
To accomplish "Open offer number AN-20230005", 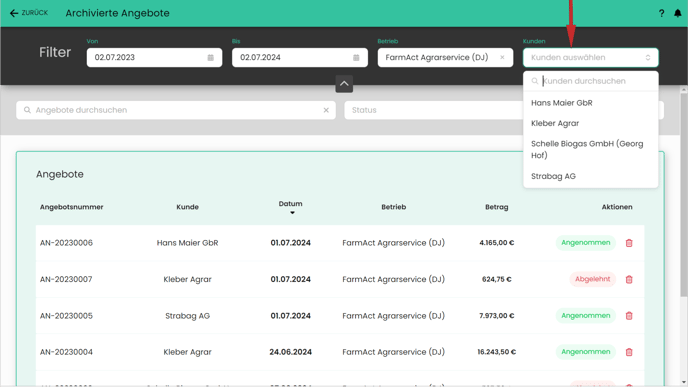I will coord(66,315).
